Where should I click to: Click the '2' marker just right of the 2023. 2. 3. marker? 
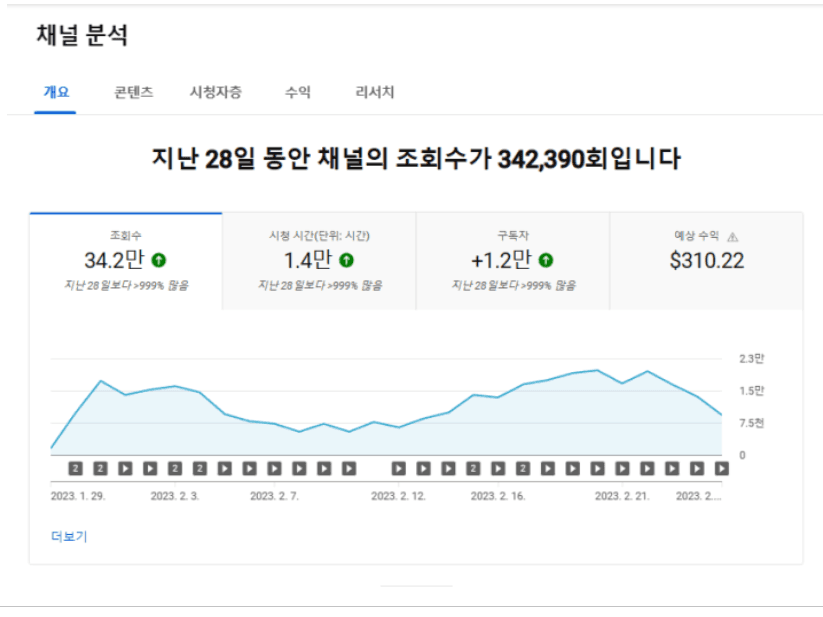(x=199, y=469)
